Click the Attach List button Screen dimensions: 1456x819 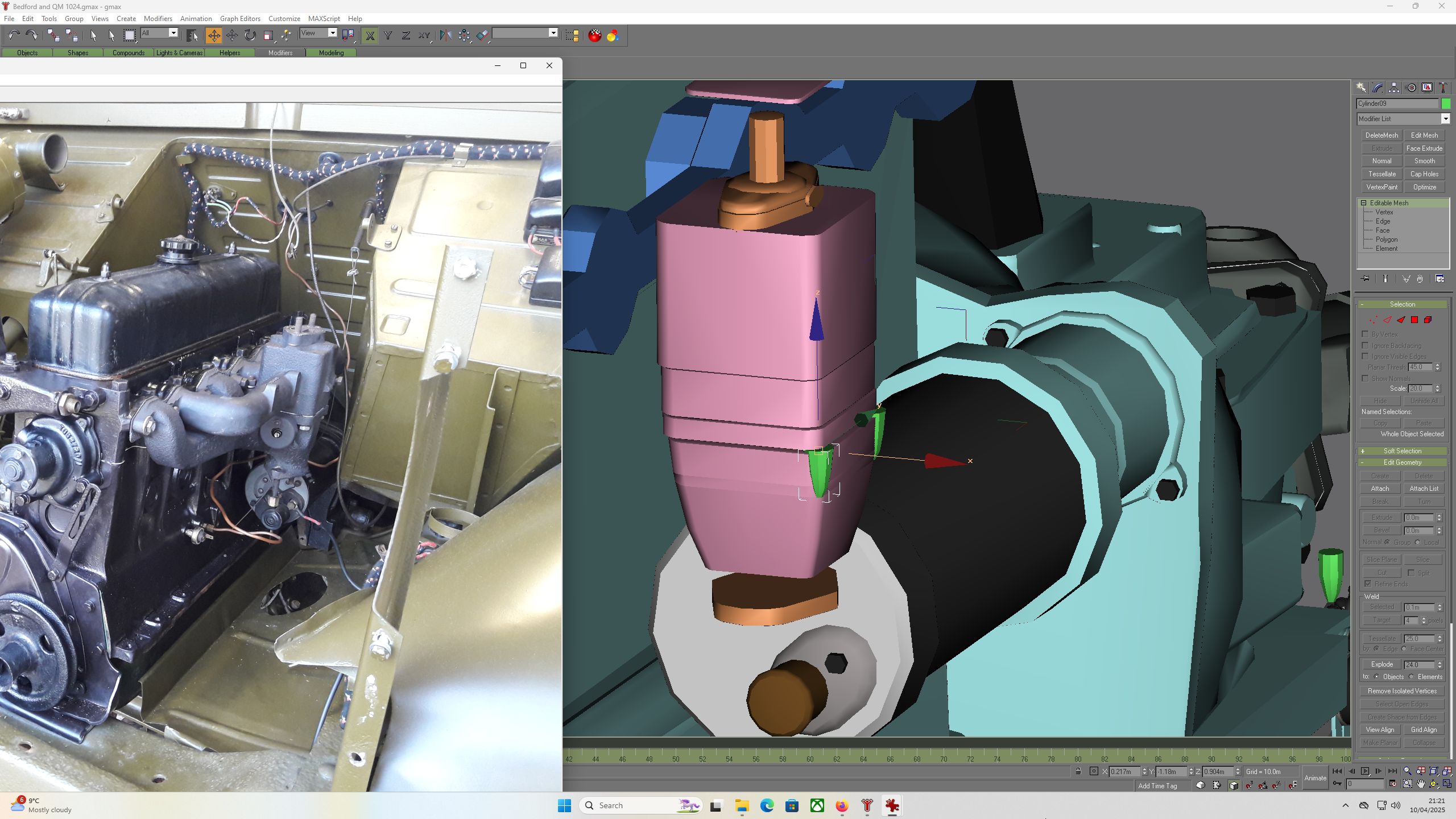point(1424,489)
